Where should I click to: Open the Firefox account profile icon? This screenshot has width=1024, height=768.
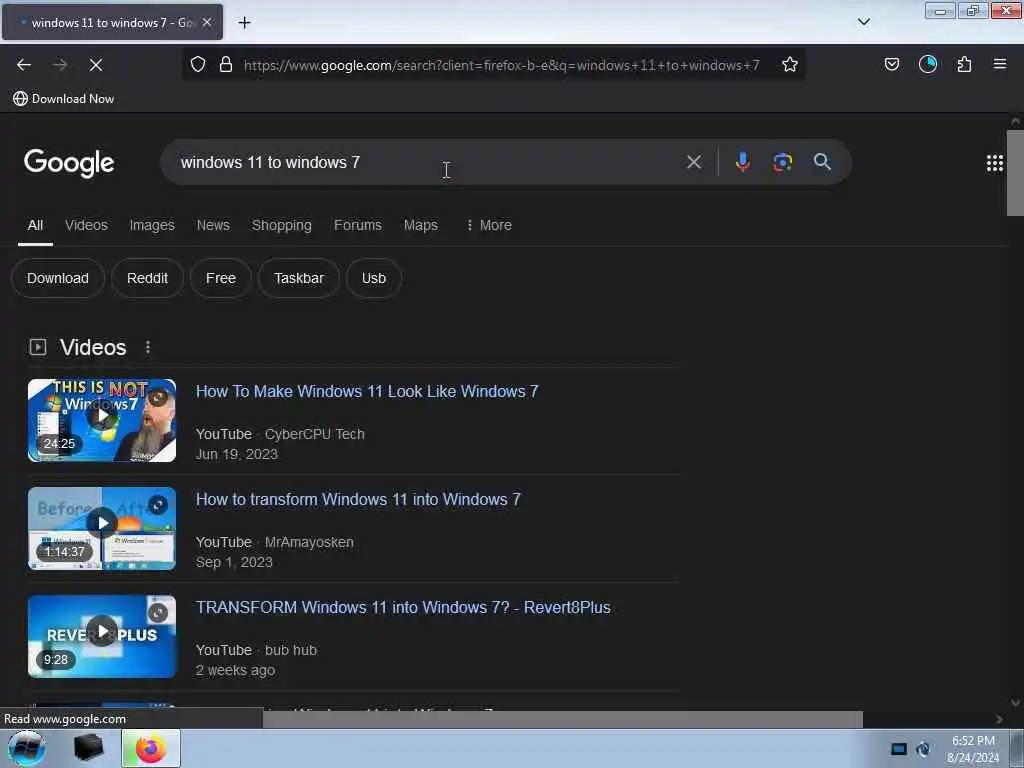click(928, 64)
